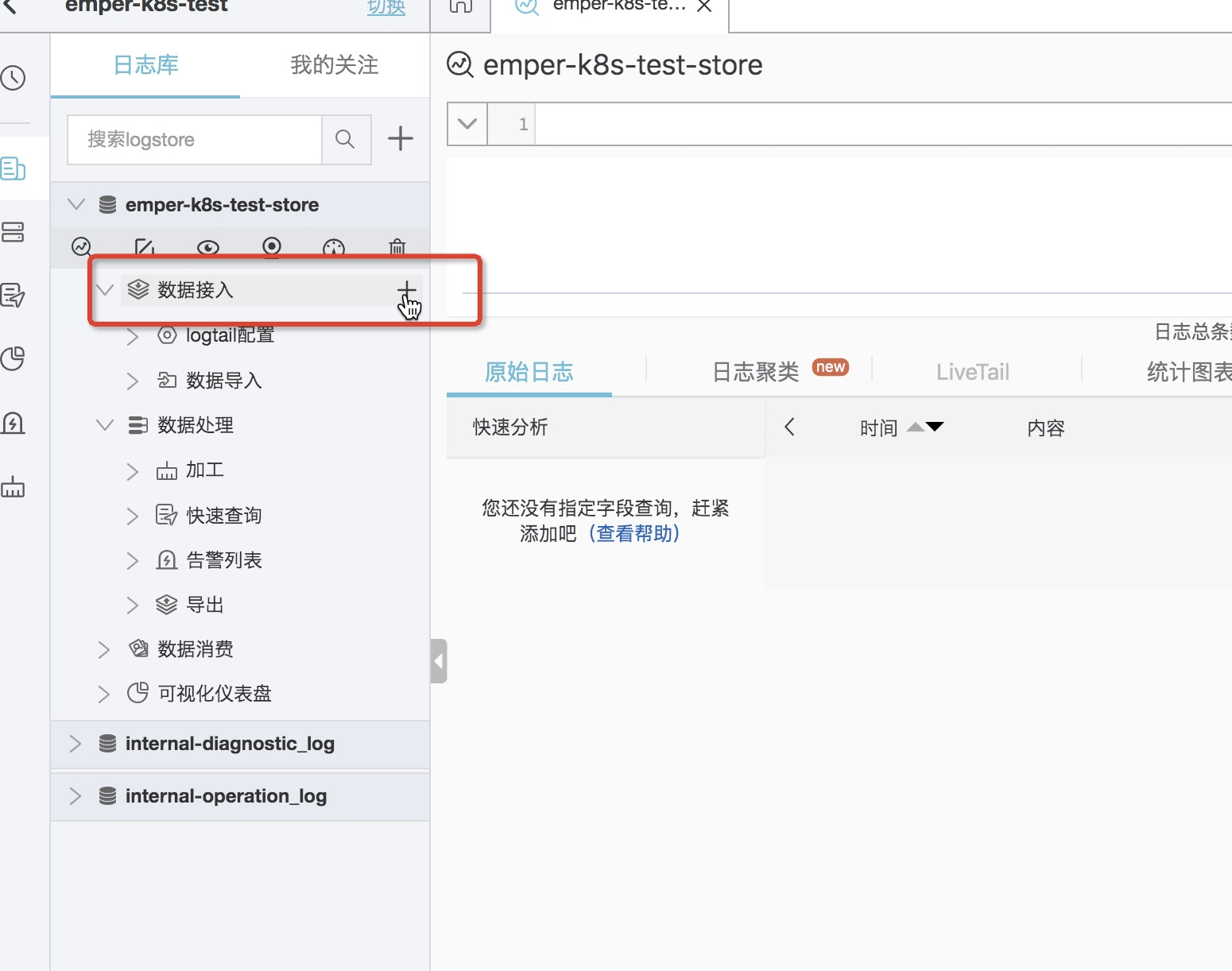Click the magnifier search button for logstore
1232x971 pixels.
[x=346, y=139]
